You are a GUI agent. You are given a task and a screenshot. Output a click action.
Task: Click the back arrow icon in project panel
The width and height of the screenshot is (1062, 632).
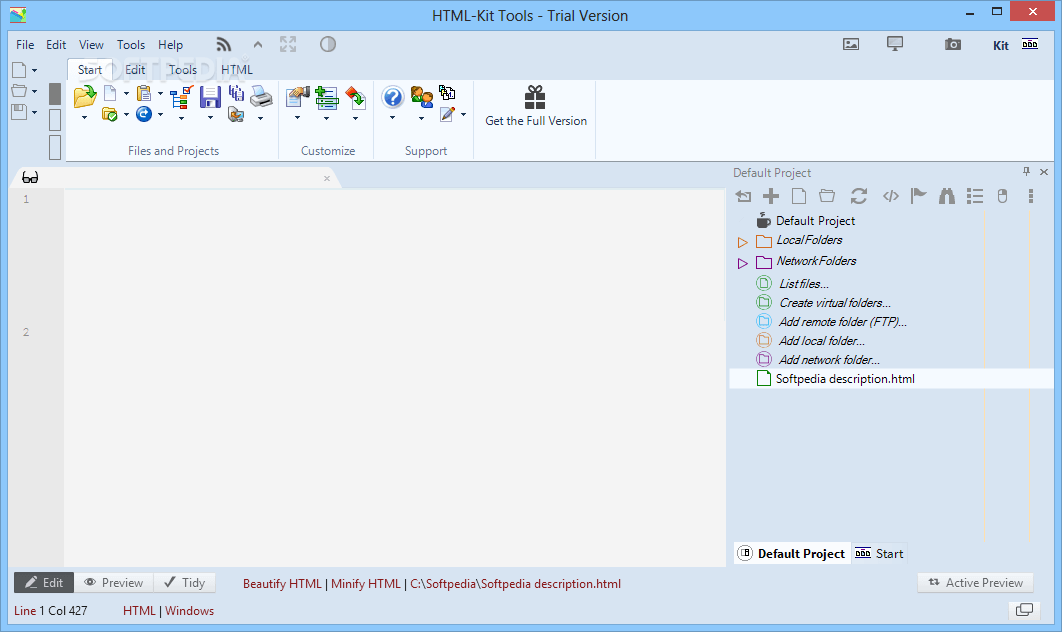click(743, 196)
